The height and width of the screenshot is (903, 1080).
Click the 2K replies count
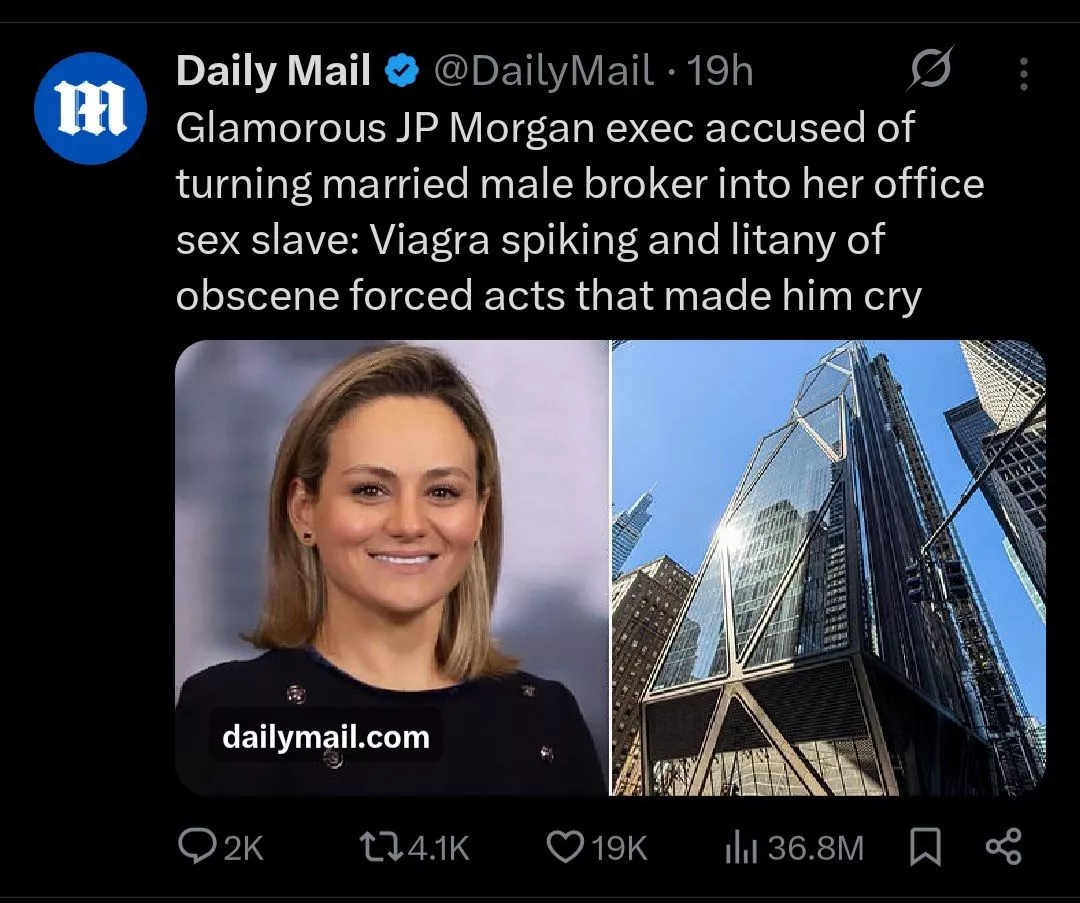pyautogui.click(x=243, y=849)
